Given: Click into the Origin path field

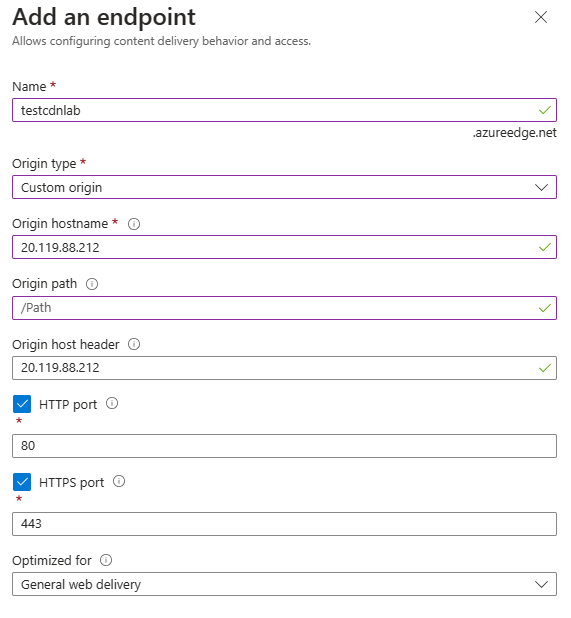Looking at the screenshot, I should [x=284, y=308].
